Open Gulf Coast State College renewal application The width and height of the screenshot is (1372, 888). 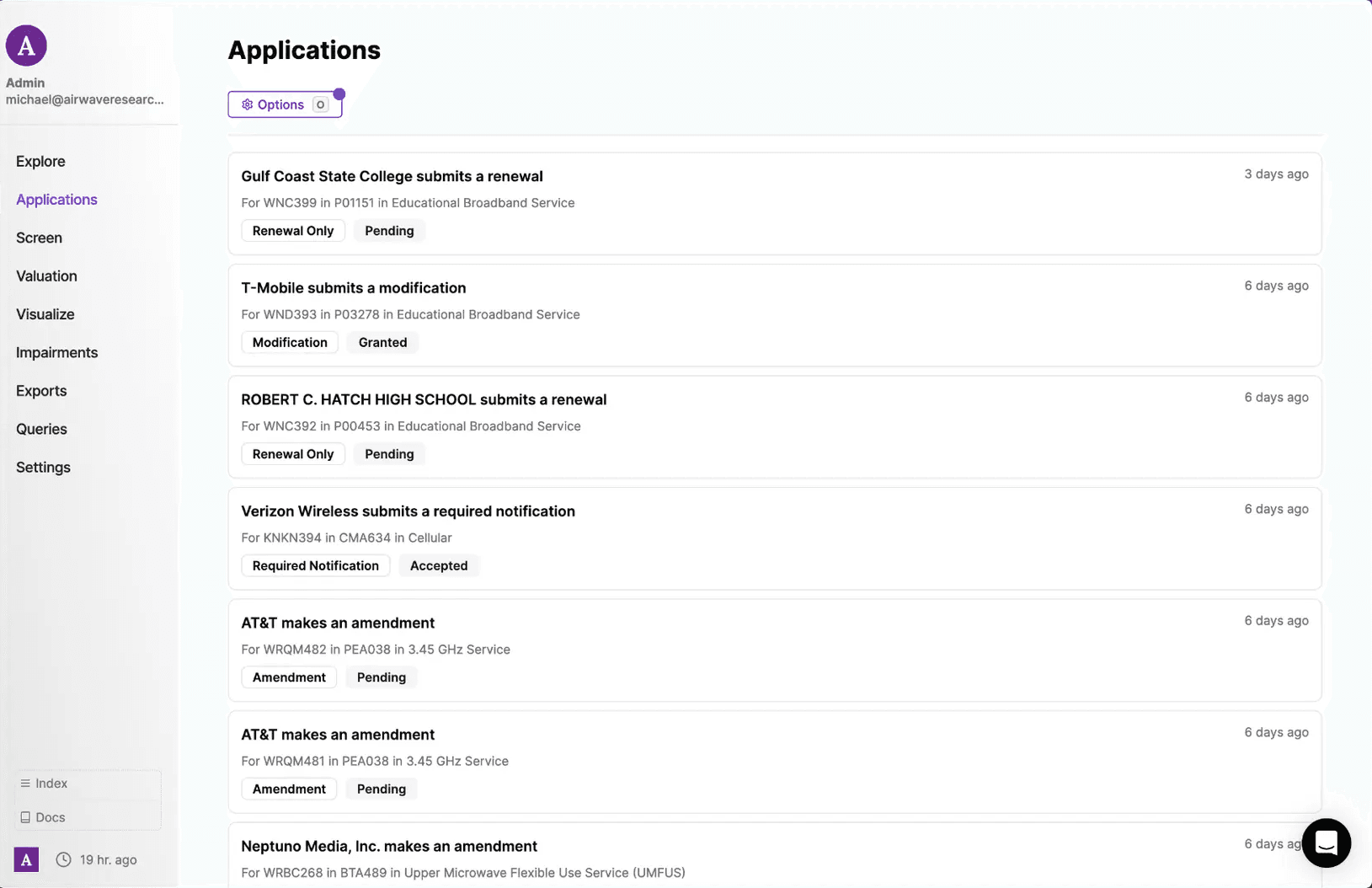coord(775,204)
